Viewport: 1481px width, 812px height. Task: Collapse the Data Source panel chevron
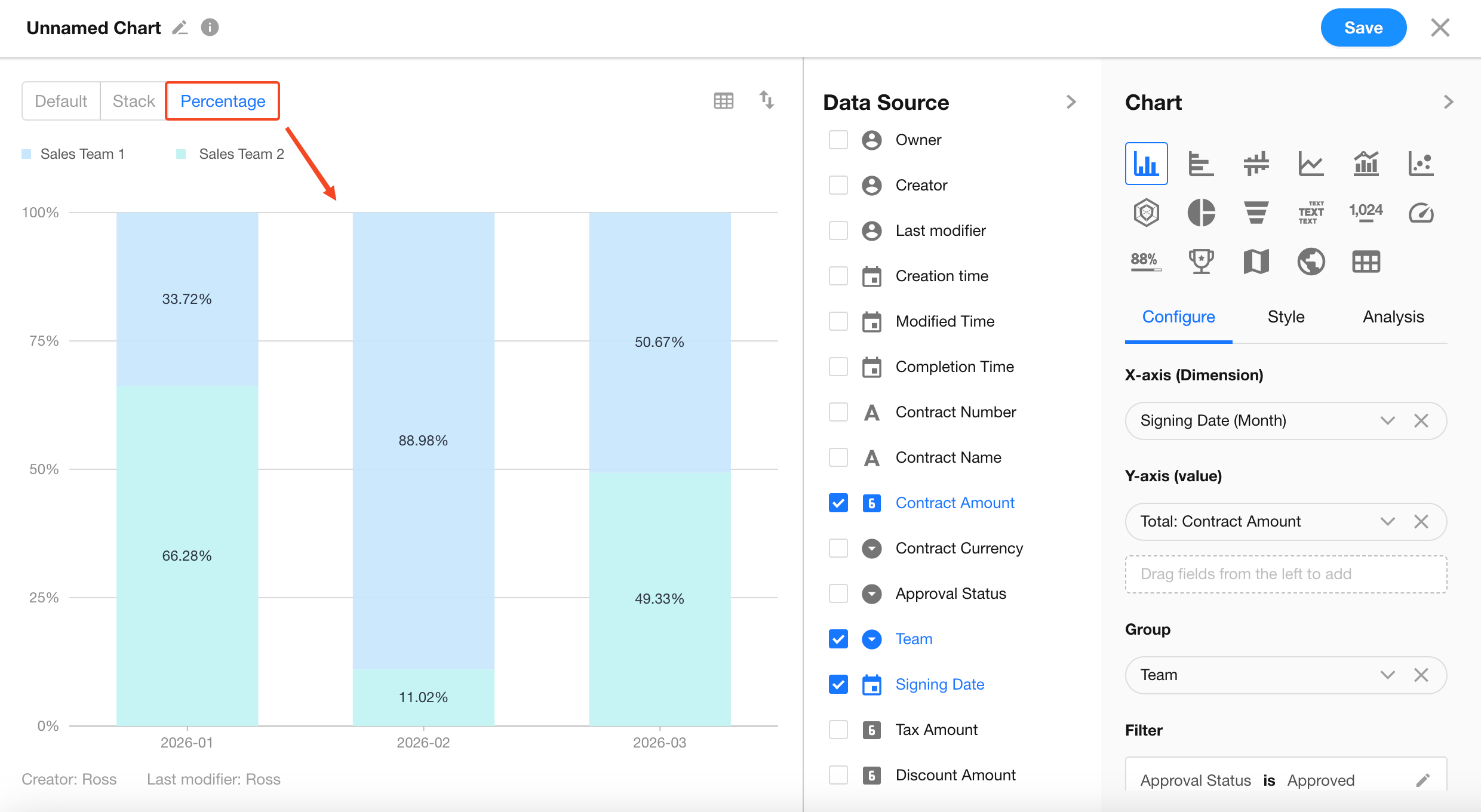(1071, 102)
